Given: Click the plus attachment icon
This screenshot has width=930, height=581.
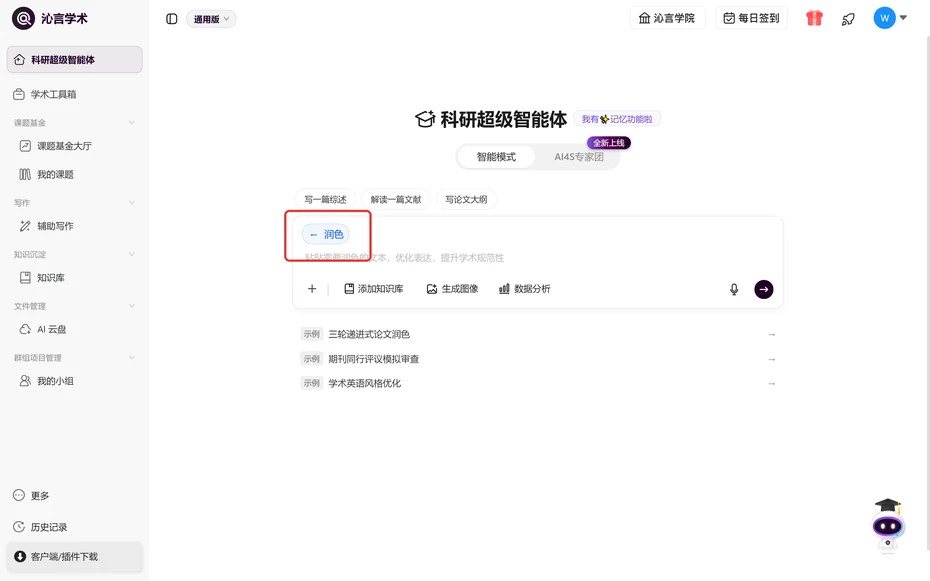Looking at the screenshot, I should pyautogui.click(x=312, y=289).
